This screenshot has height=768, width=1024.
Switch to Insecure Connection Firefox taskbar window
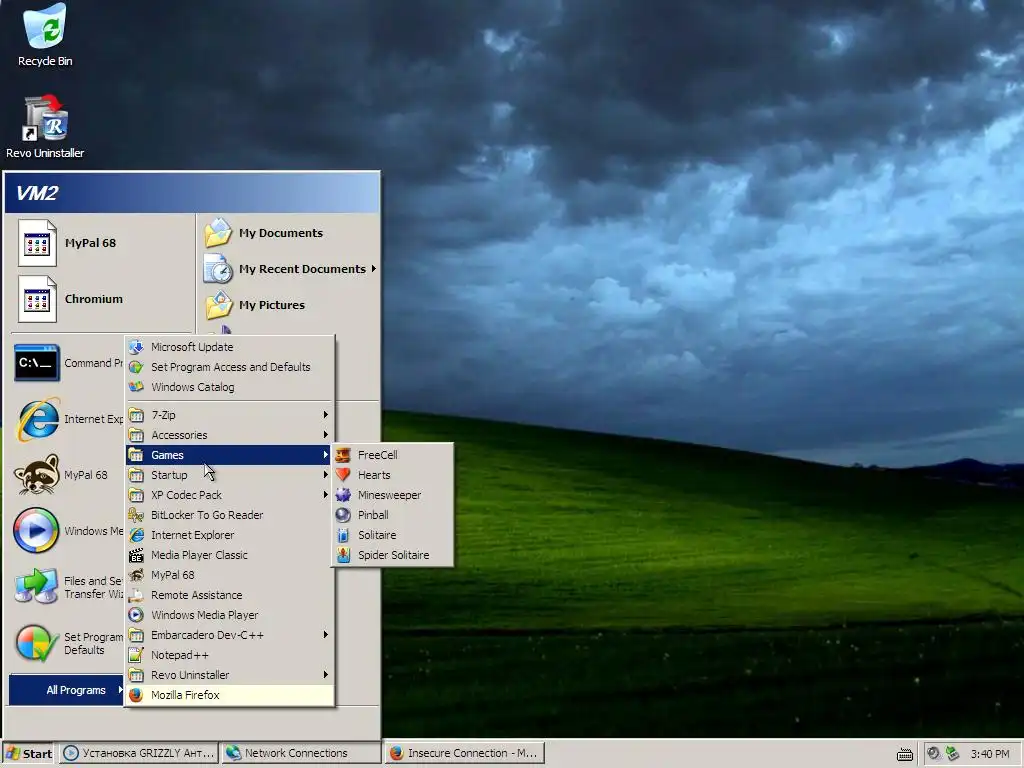click(x=464, y=754)
